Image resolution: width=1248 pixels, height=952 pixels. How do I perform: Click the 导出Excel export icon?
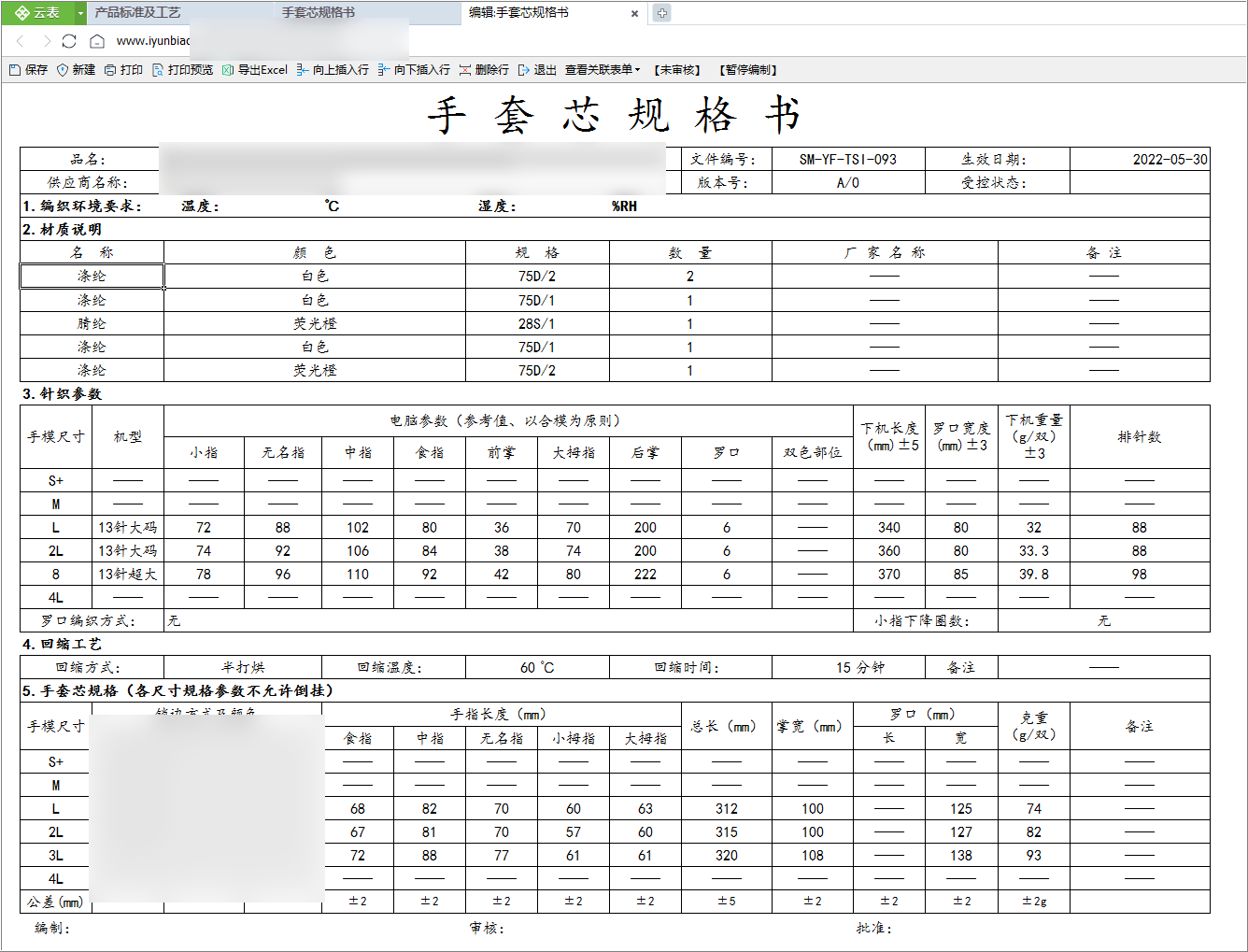pos(228,70)
